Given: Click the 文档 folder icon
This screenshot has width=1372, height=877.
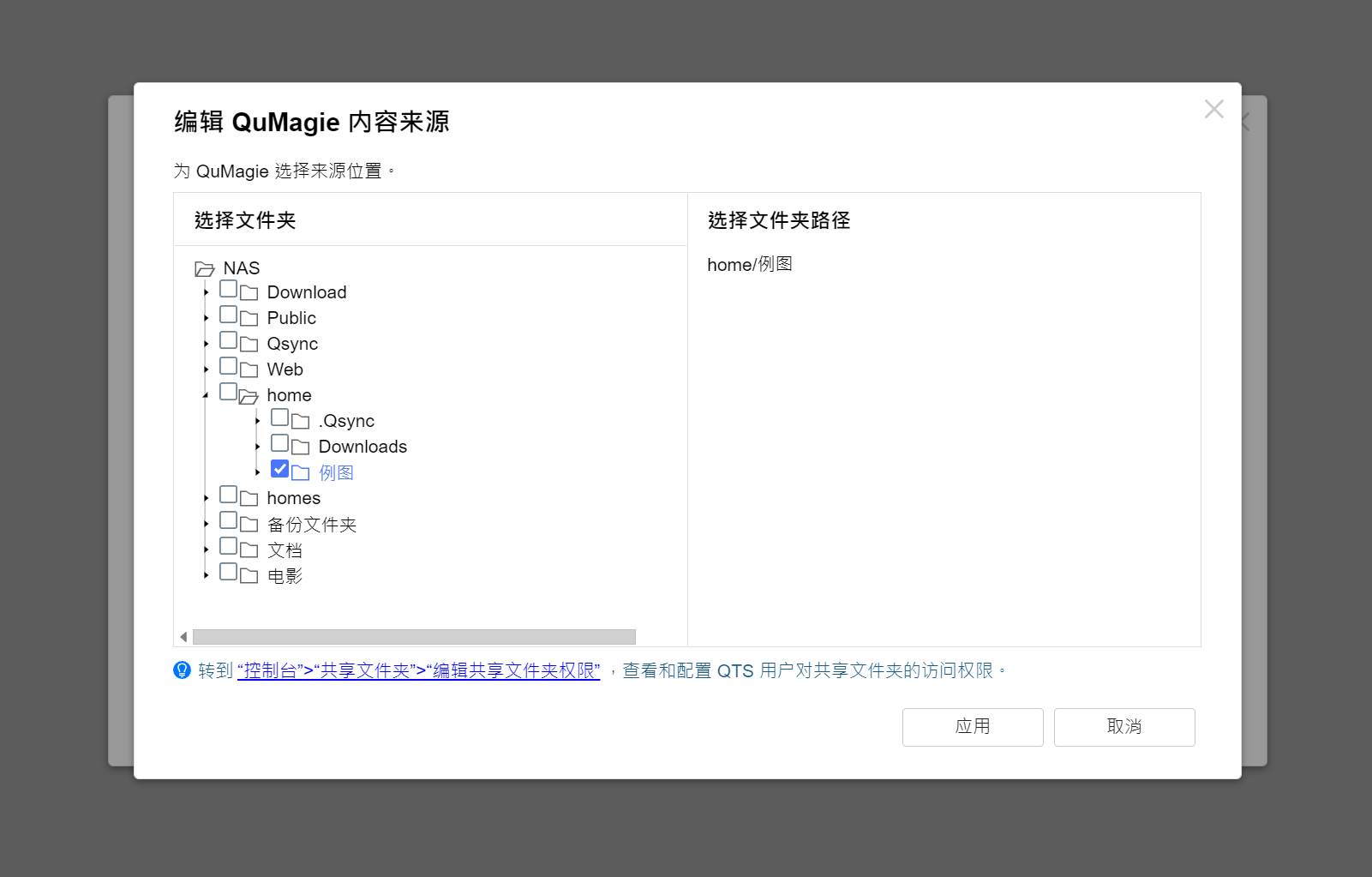Looking at the screenshot, I should (249, 550).
